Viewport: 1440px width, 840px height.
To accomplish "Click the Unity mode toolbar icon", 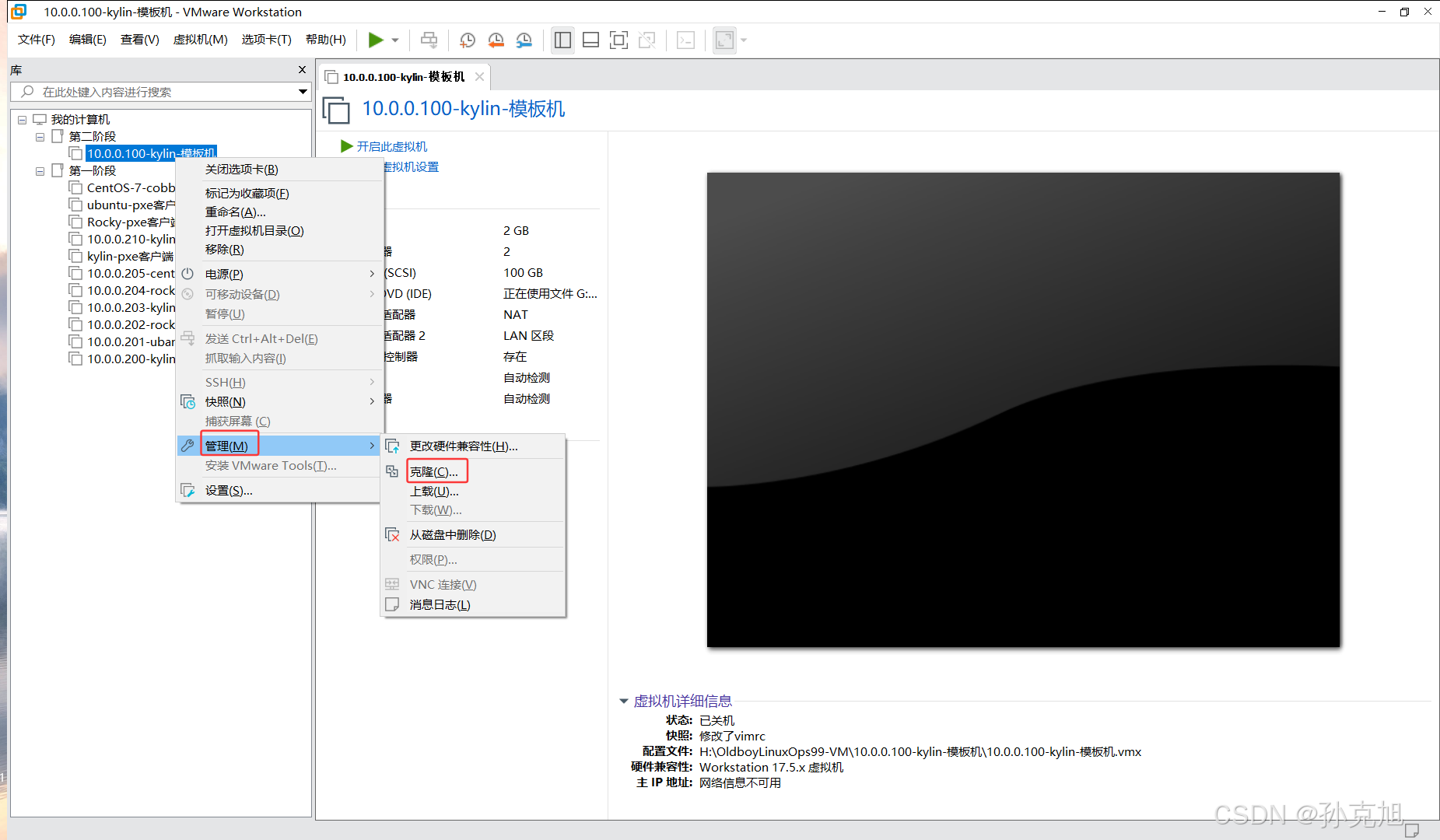I will click(x=646, y=40).
